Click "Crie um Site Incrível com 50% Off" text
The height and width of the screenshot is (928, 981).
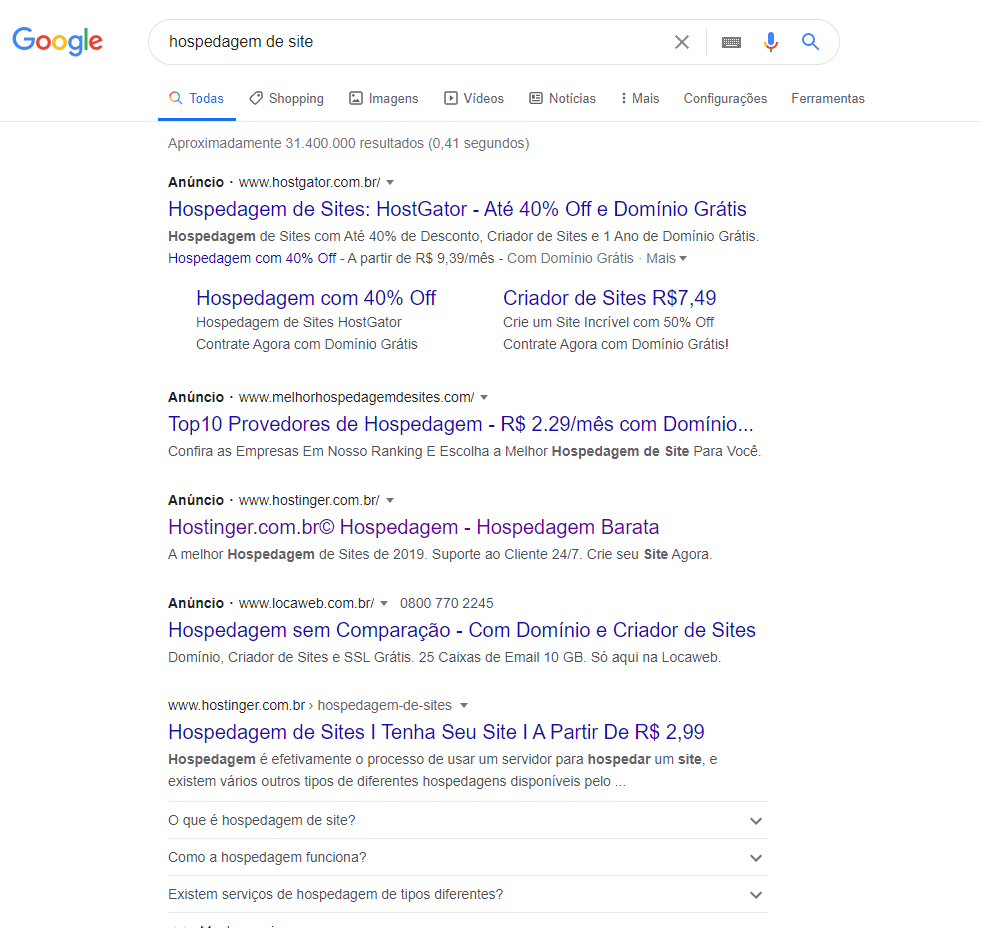click(608, 322)
